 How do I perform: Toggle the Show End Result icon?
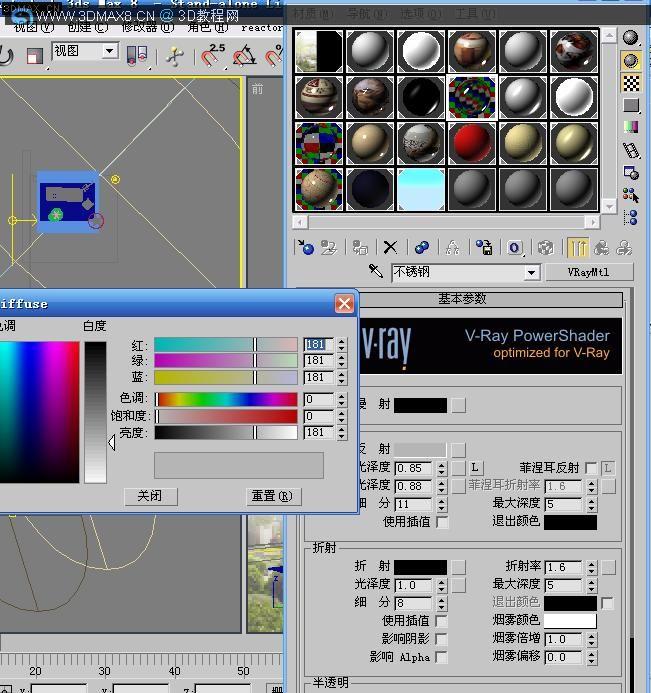[578, 248]
